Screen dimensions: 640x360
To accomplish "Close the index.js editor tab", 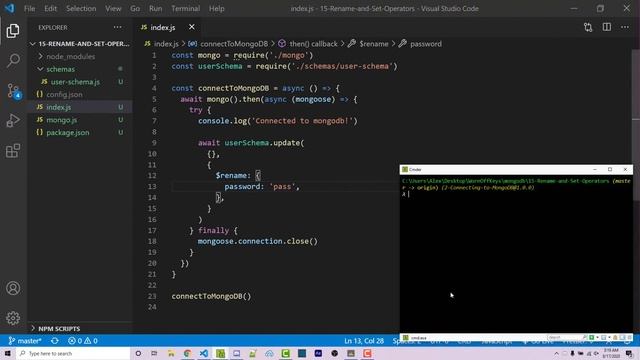I will (x=191, y=27).
